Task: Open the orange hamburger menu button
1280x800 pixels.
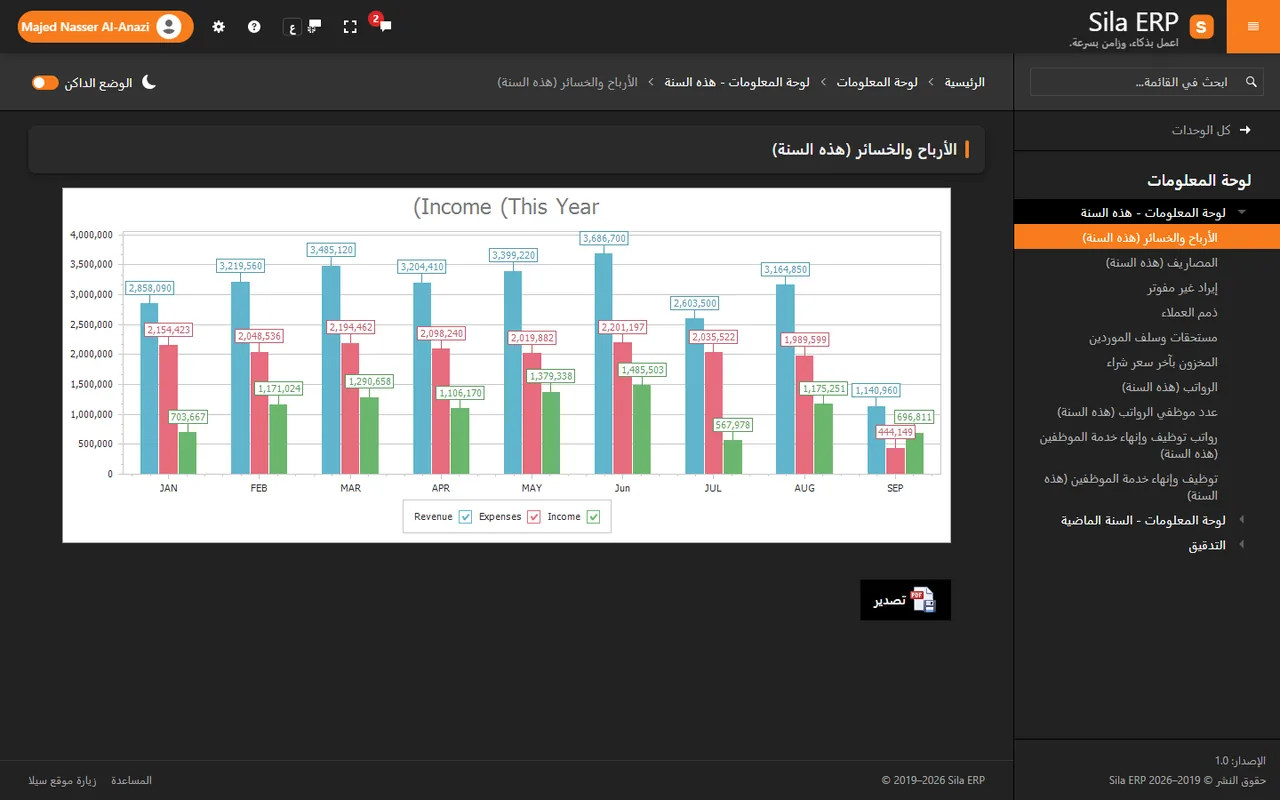Action: pos(1253,27)
